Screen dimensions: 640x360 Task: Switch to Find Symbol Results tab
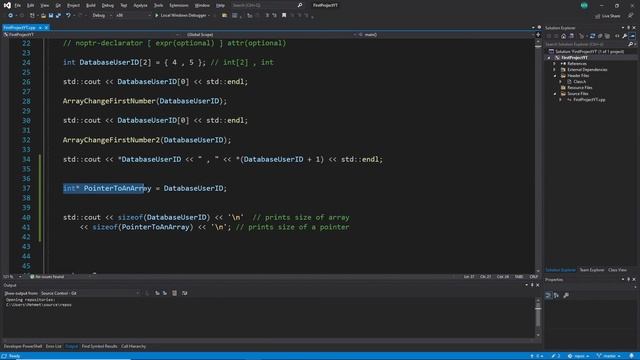coord(99,346)
